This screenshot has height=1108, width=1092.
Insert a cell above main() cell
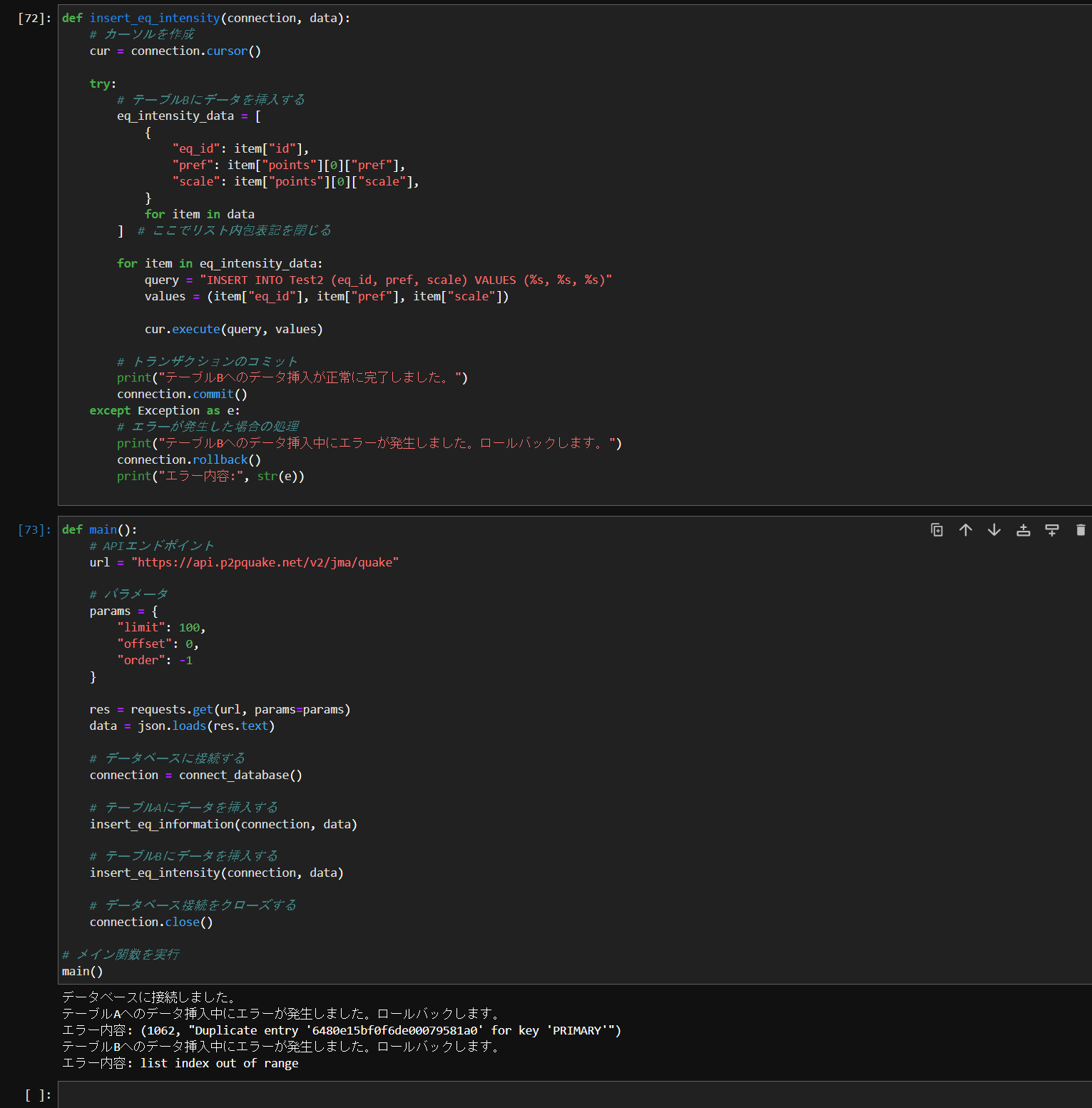coord(1023,529)
